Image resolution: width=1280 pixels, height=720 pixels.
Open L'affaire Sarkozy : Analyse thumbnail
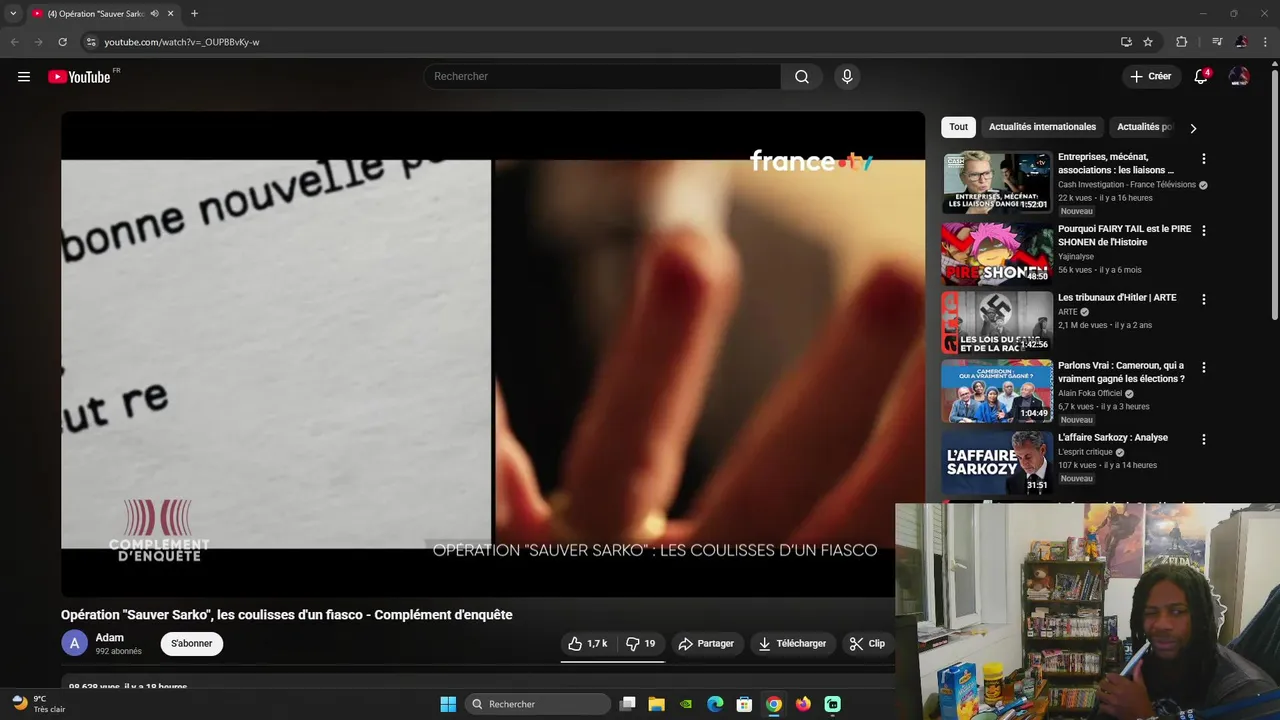(997, 462)
